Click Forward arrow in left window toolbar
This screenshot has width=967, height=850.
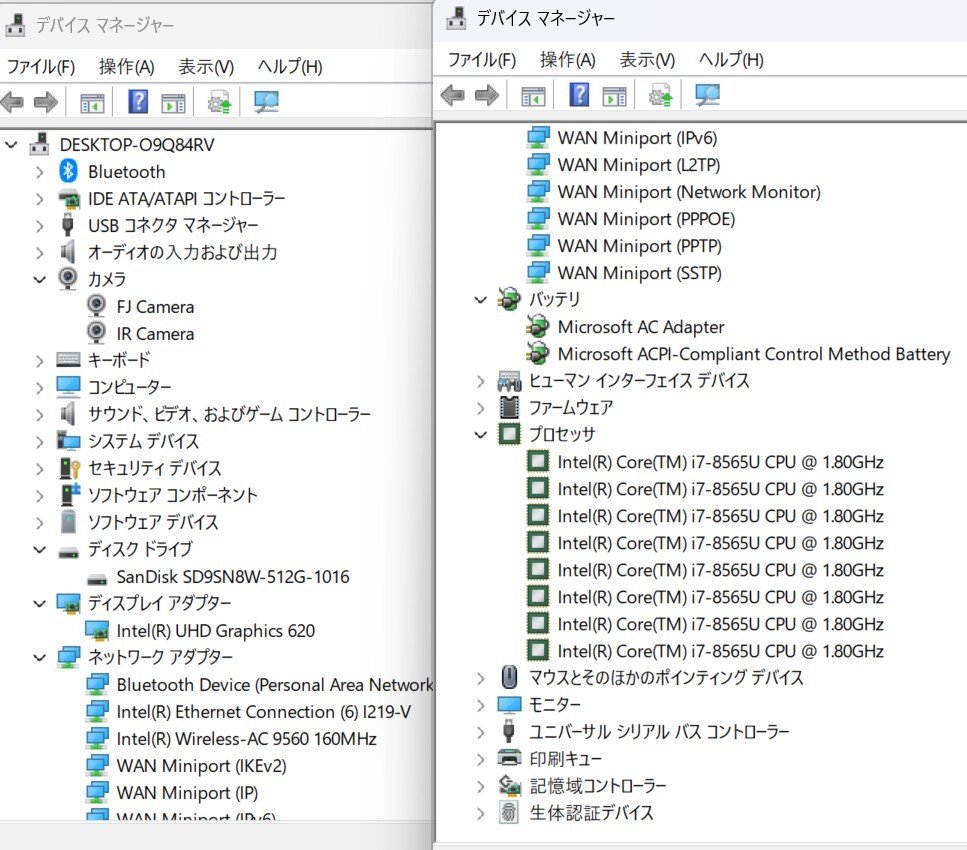46,102
